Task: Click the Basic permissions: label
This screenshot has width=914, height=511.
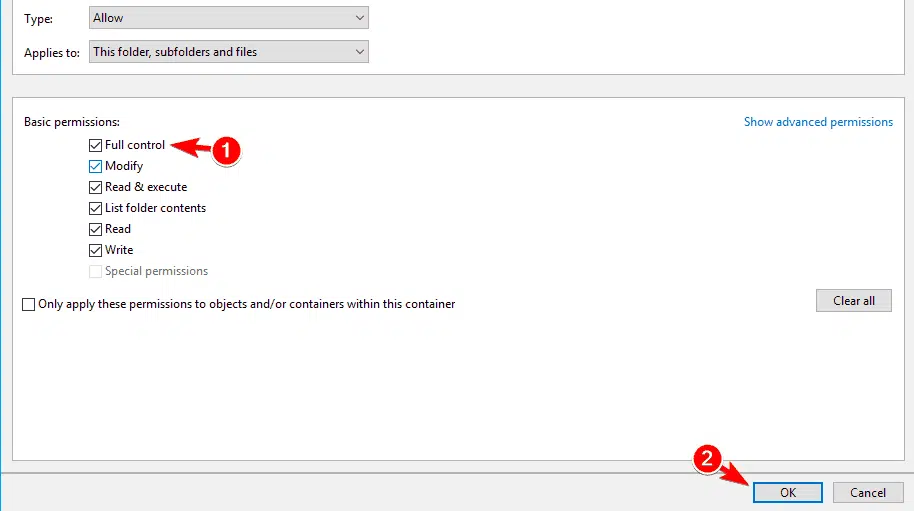Action: pos(72,122)
